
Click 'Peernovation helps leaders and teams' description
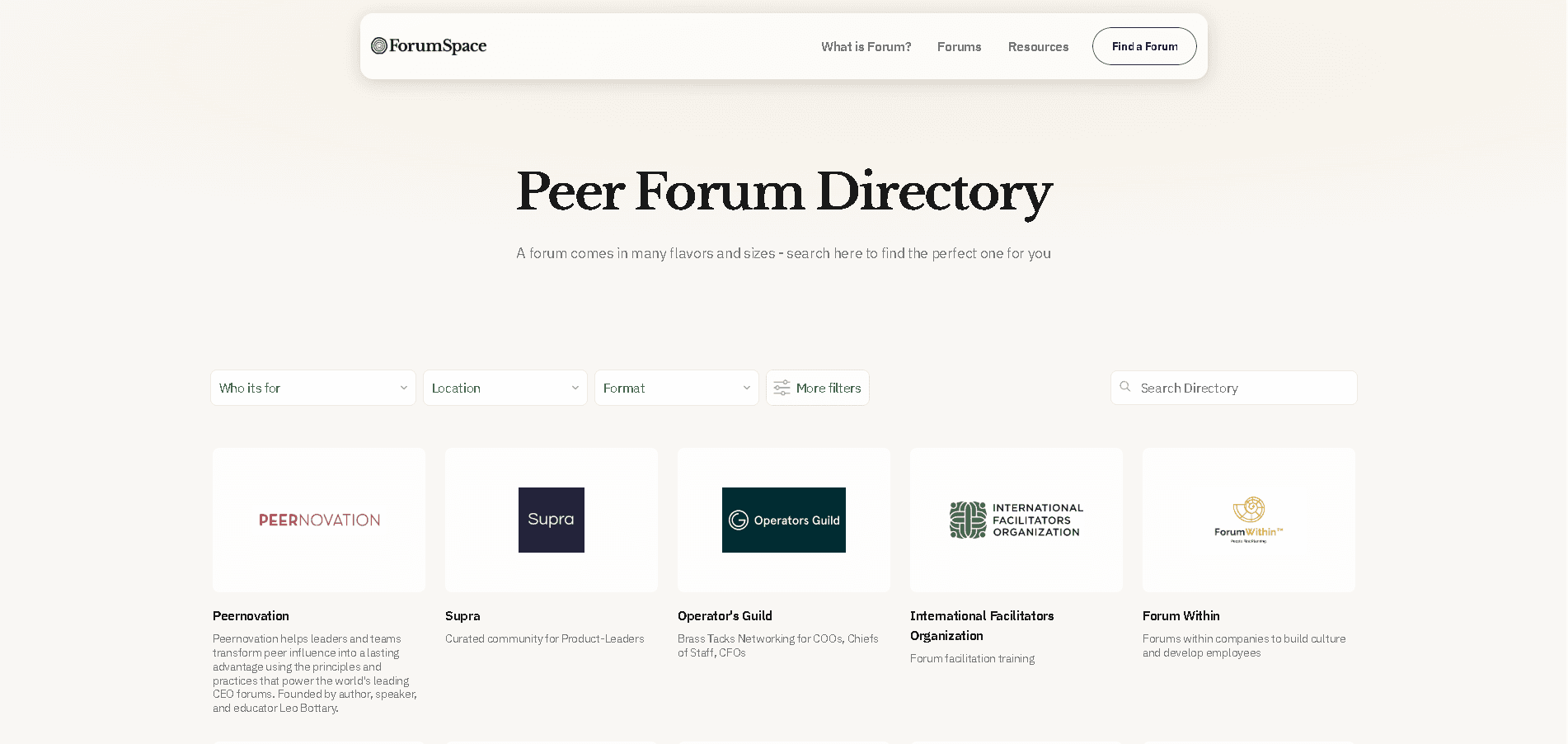click(315, 673)
